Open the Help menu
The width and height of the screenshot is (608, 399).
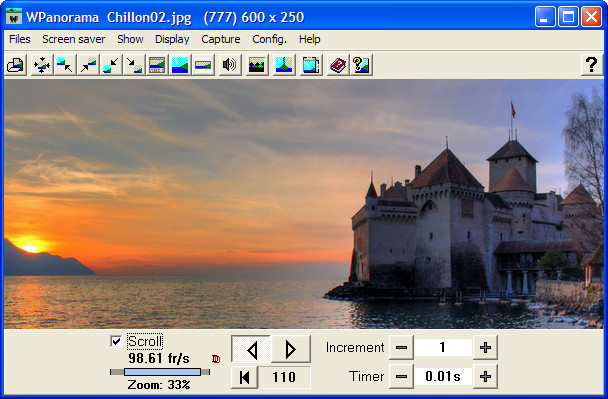coord(309,39)
